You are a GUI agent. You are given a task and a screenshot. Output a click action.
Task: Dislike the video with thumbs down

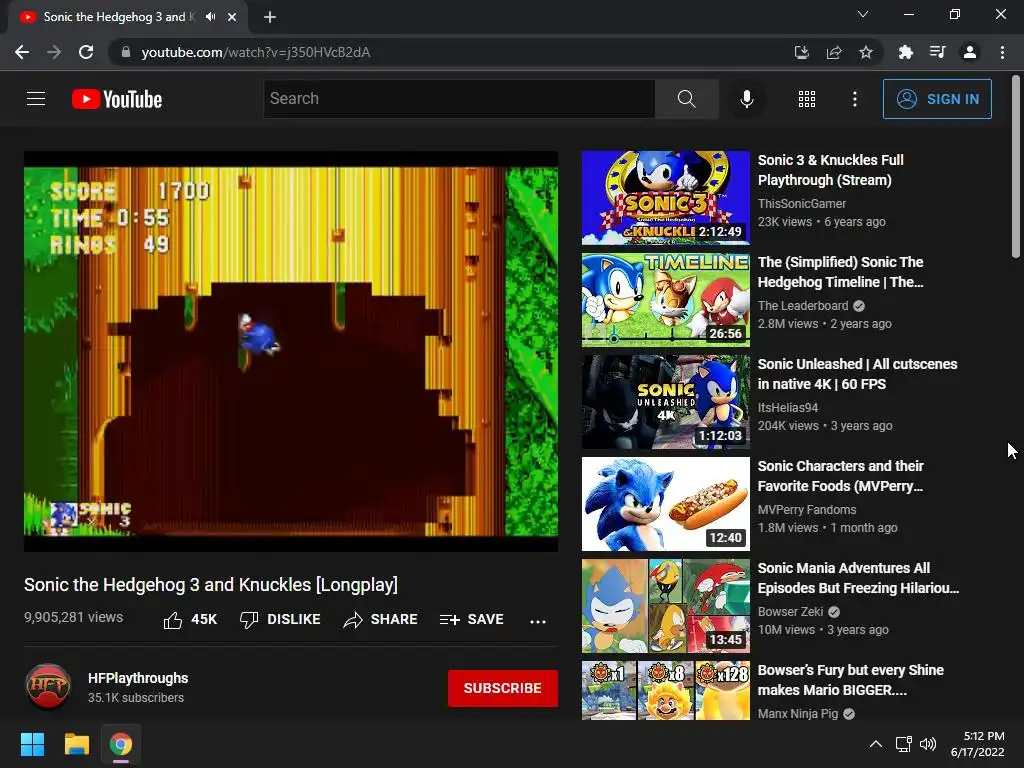280,619
